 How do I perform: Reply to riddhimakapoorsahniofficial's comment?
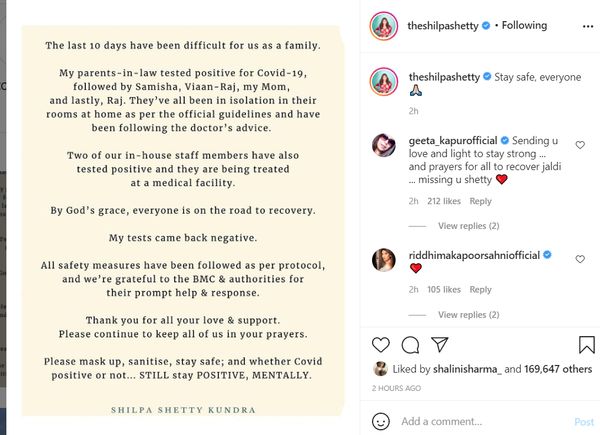480,290
